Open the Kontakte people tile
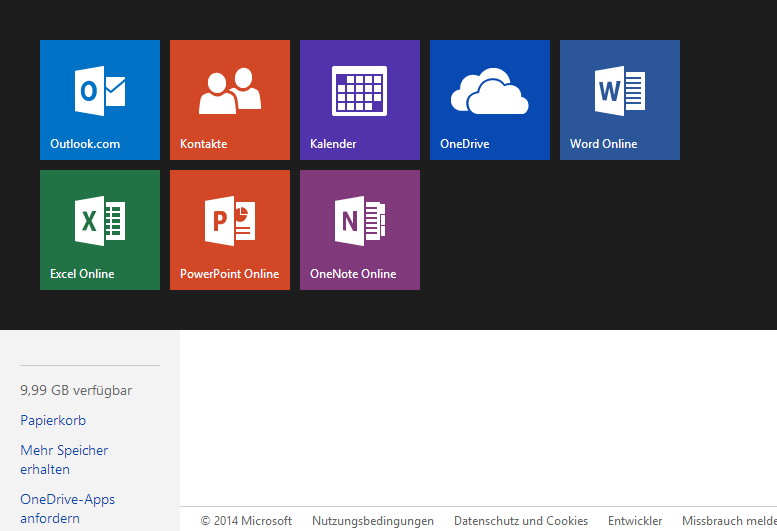Image resolution: width=777 pixels, height=531 pixels. 229,100
